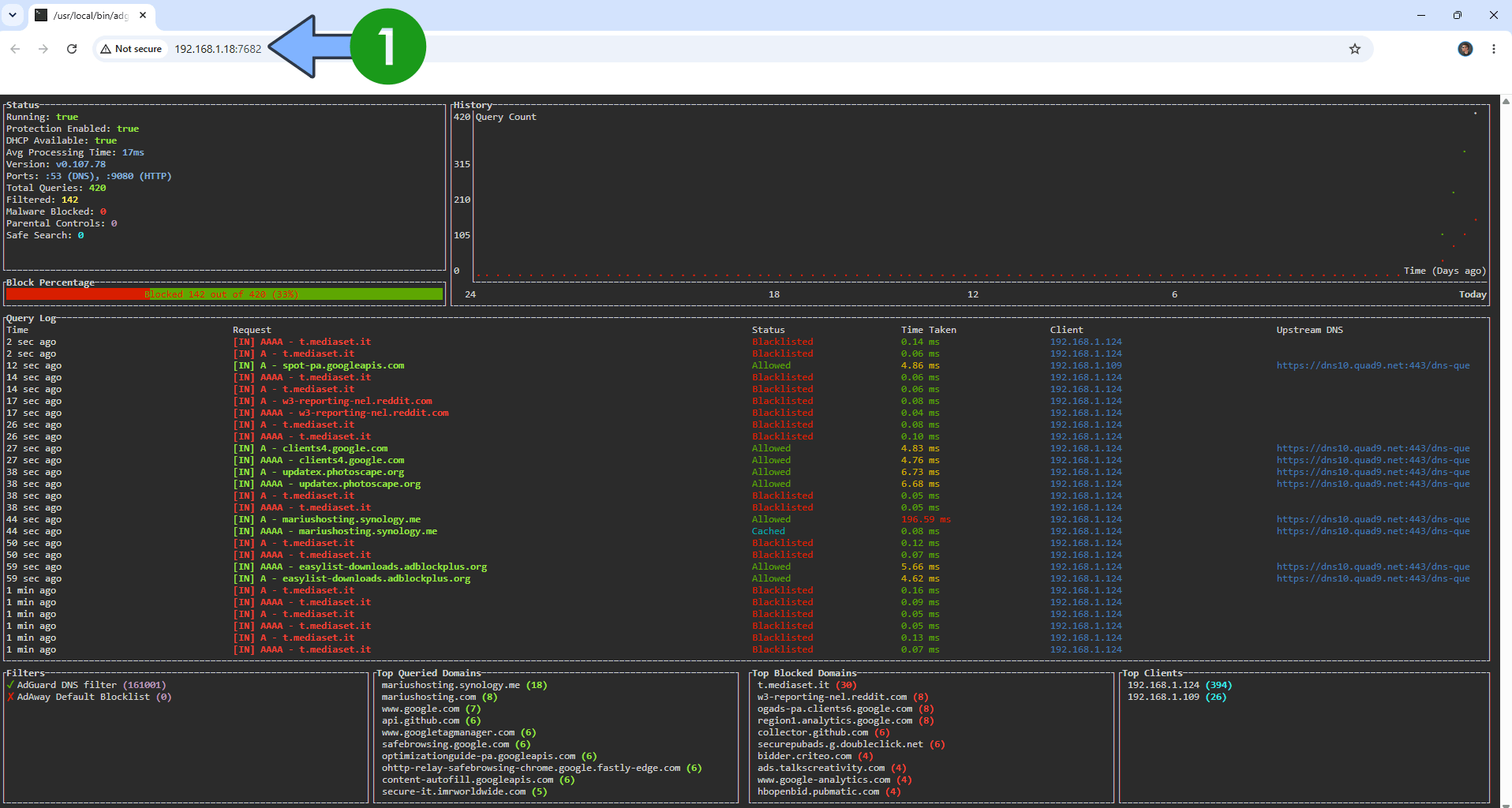This screenshot has width=1512, height=808.
Task: Click the A w3-reporting-nel.reddit.com request
Action: tap(332, 401)
